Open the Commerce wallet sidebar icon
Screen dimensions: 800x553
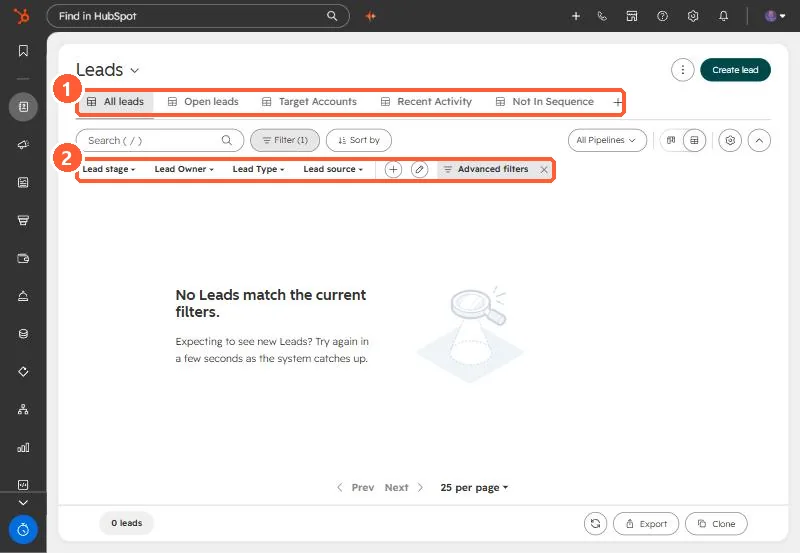(x=23, y=258)
